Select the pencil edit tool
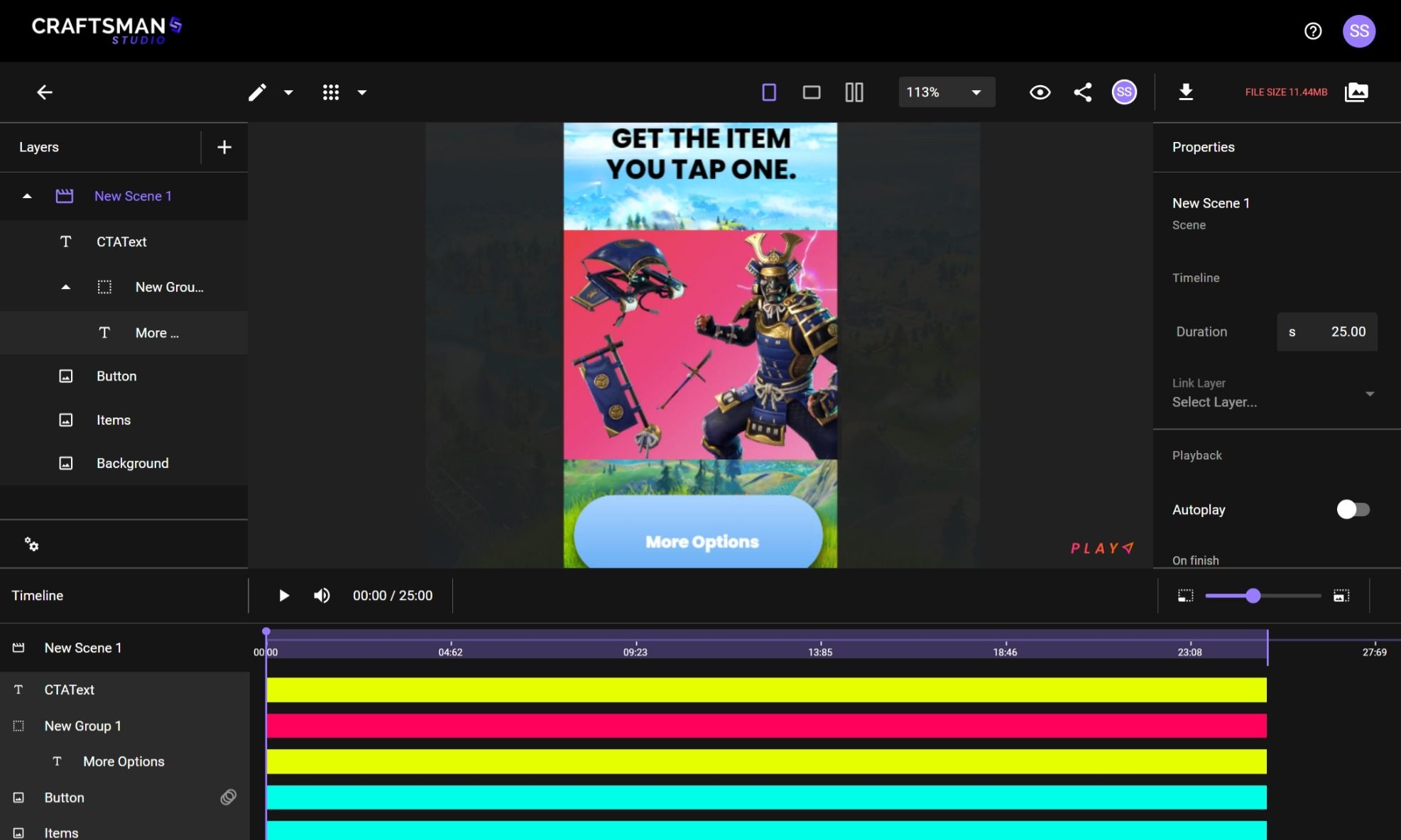This screenshot has height=840, width=1401. [x=257, y=92]
